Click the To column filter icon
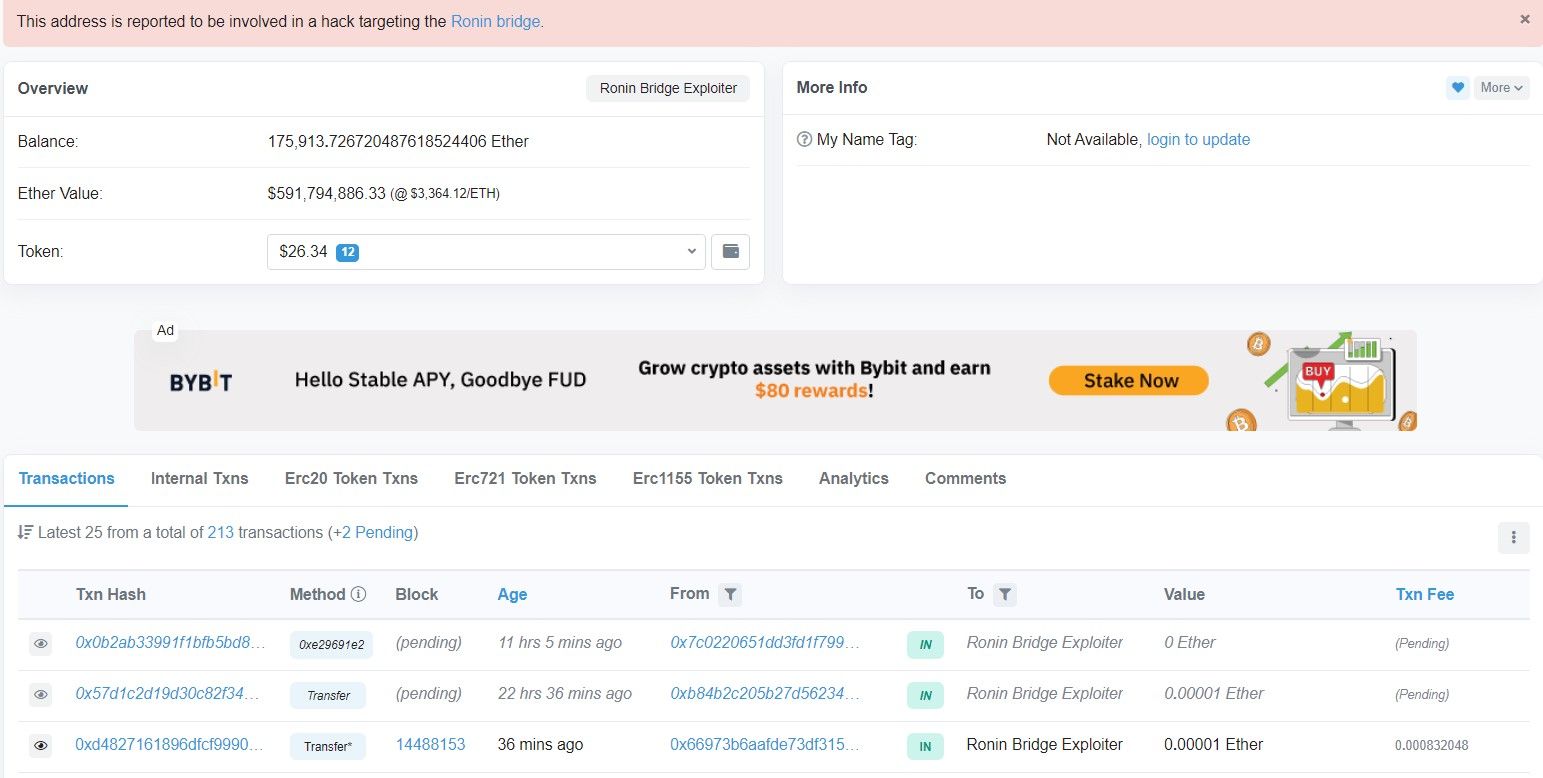This screenshot has height=778, width=1543. pos(1005,595)
